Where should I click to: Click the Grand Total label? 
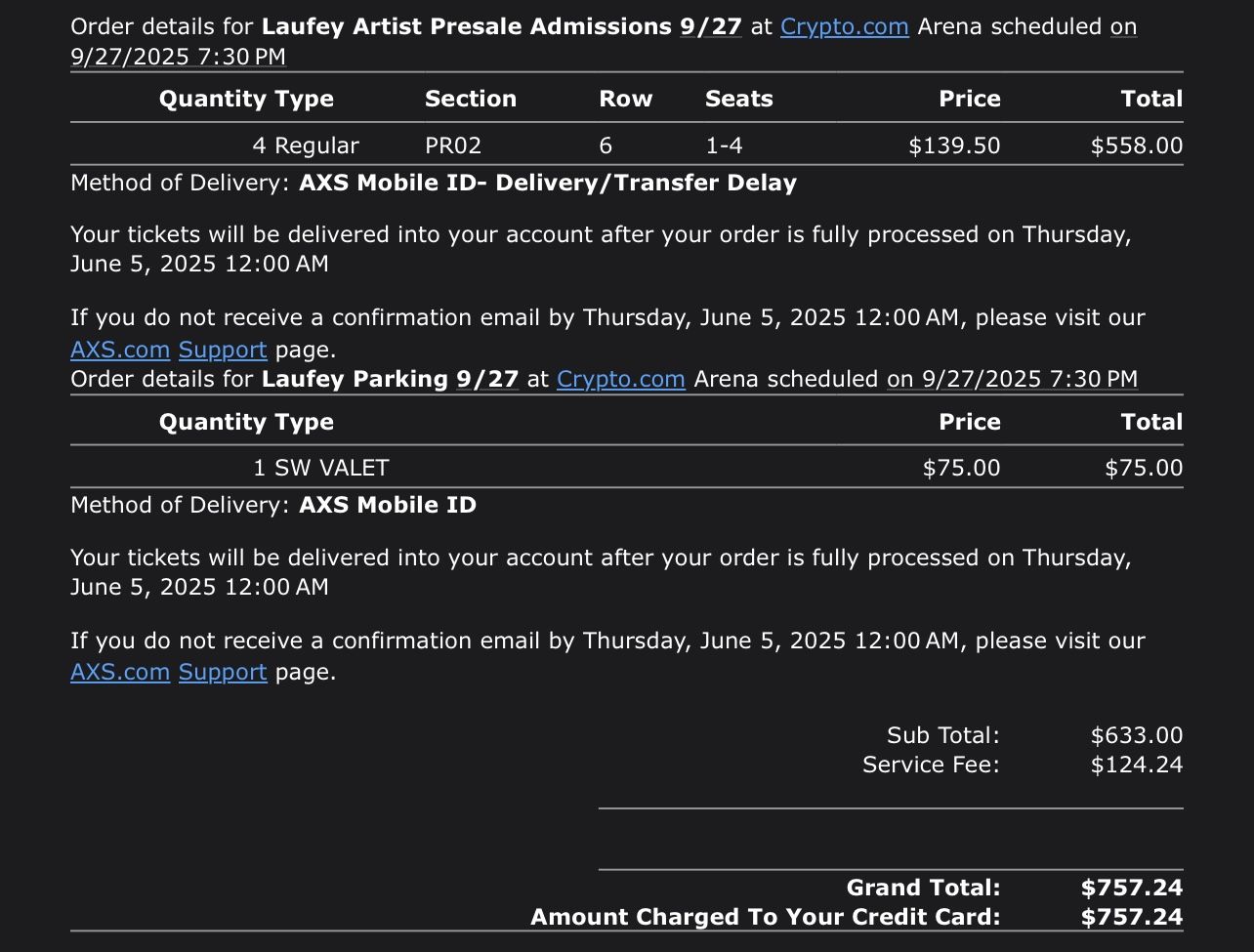coord(923,888)
